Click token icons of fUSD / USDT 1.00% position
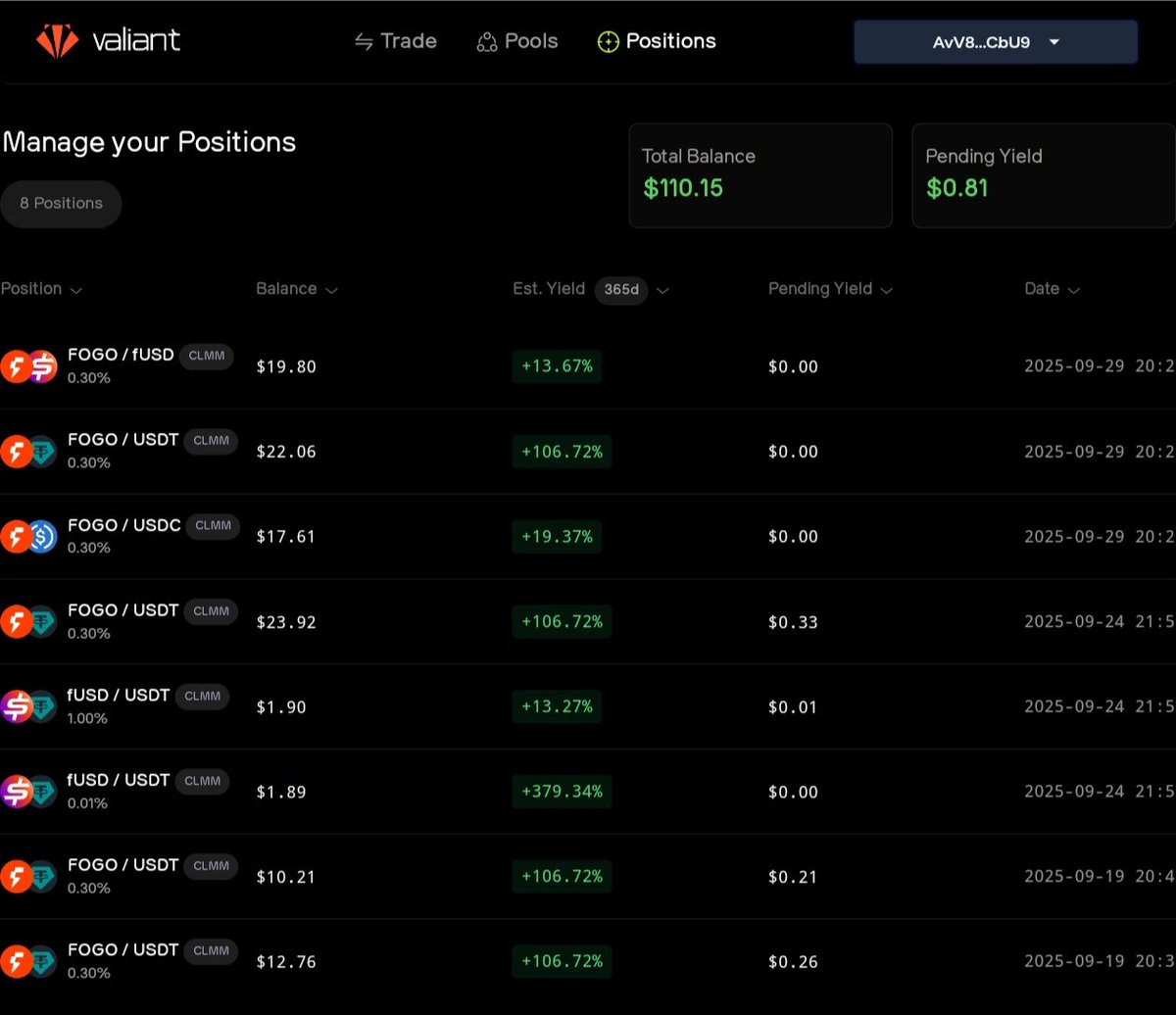The height and width of the screenshot is (1015, 1176). coord(28,706)
